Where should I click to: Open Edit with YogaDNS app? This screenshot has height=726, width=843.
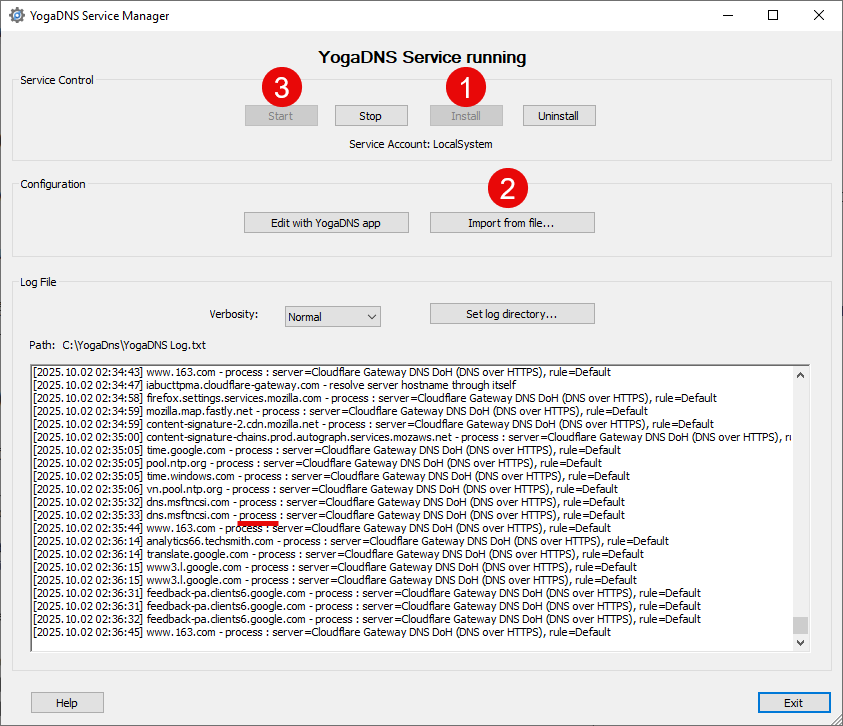pos(326,222)
